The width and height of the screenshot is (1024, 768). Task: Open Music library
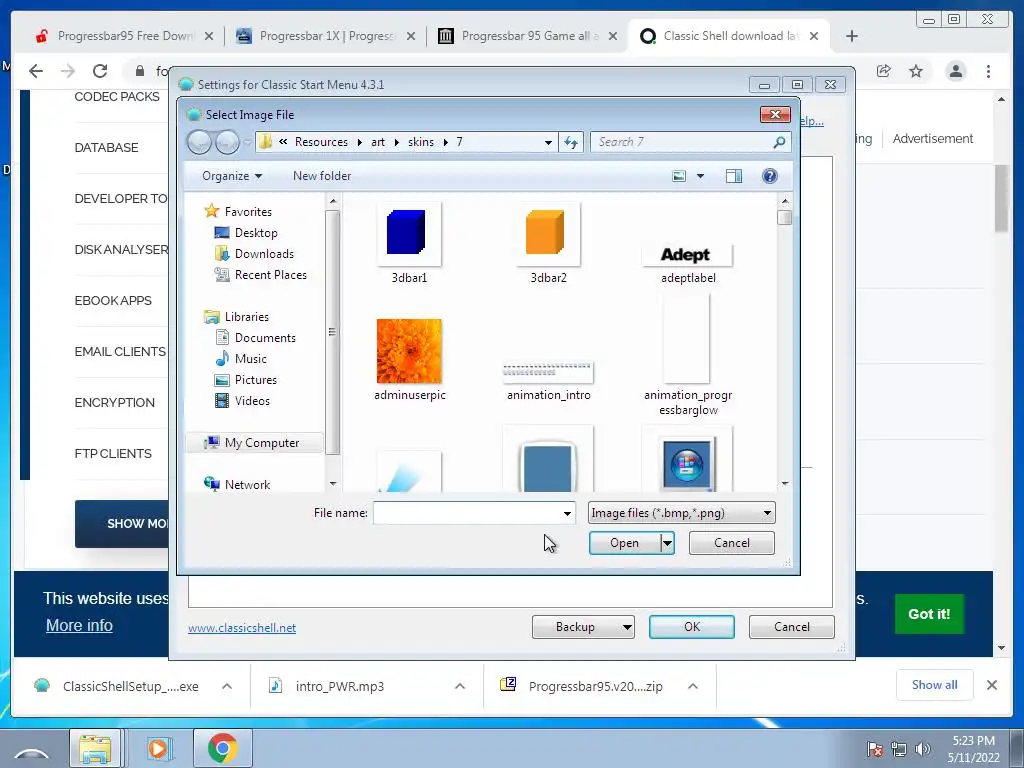(x=250, y=359)
